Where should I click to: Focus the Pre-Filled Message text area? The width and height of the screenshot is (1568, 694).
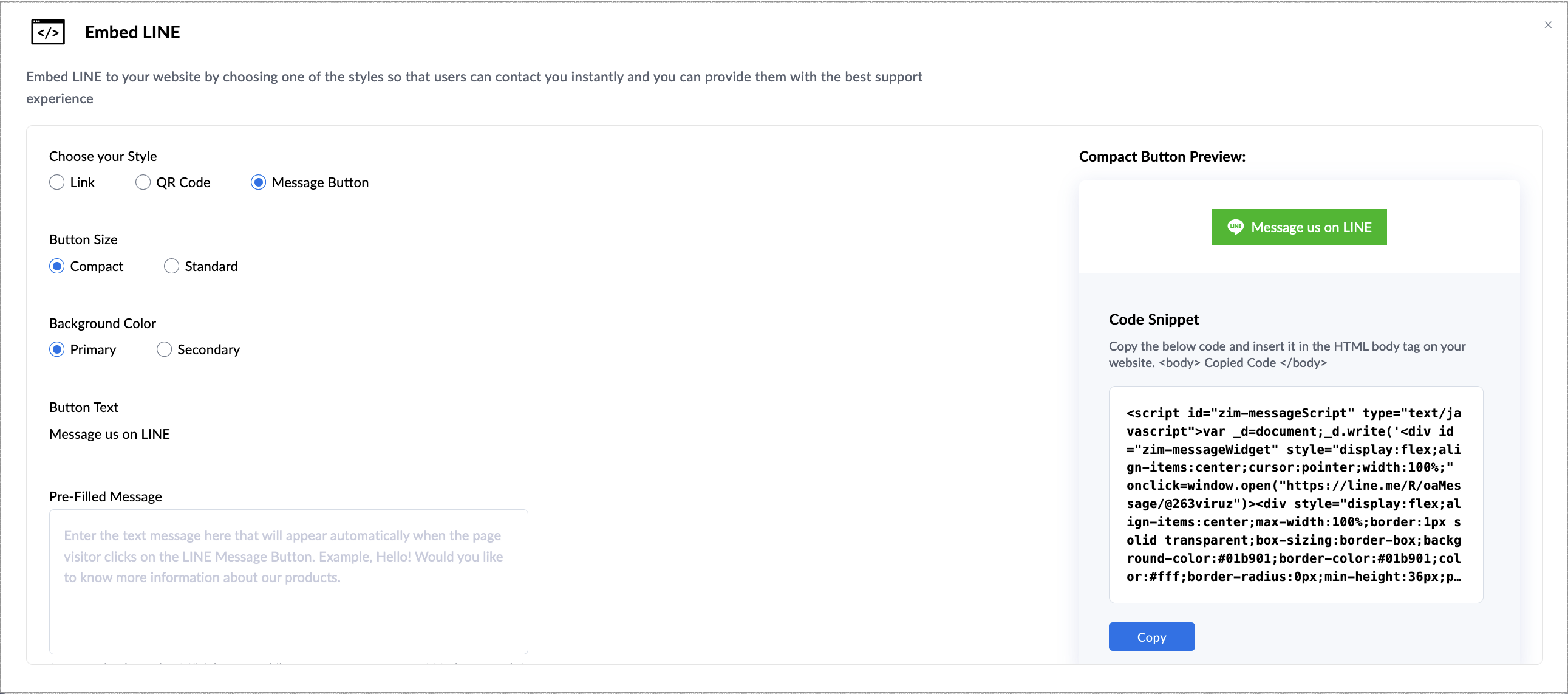tap(288, 582)
